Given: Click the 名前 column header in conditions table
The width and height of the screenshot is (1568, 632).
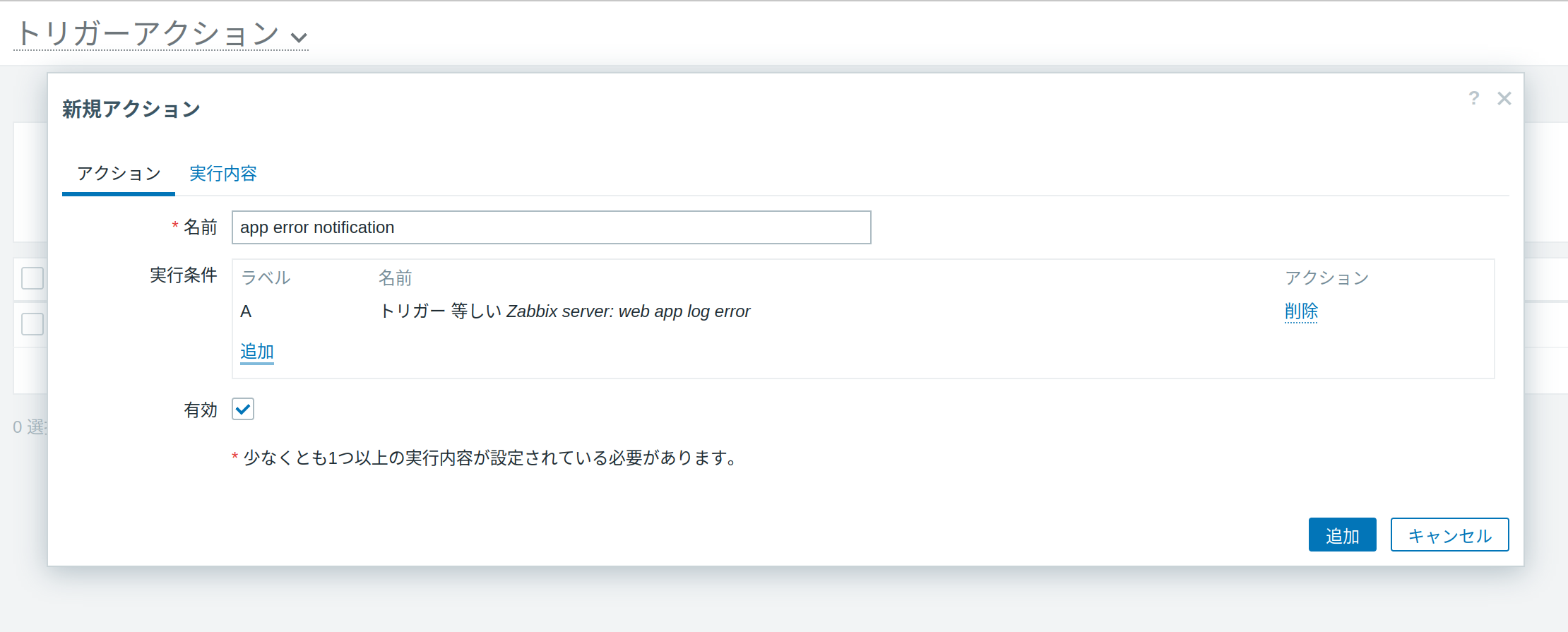Looking at the screenshot, I should [395, 278].
